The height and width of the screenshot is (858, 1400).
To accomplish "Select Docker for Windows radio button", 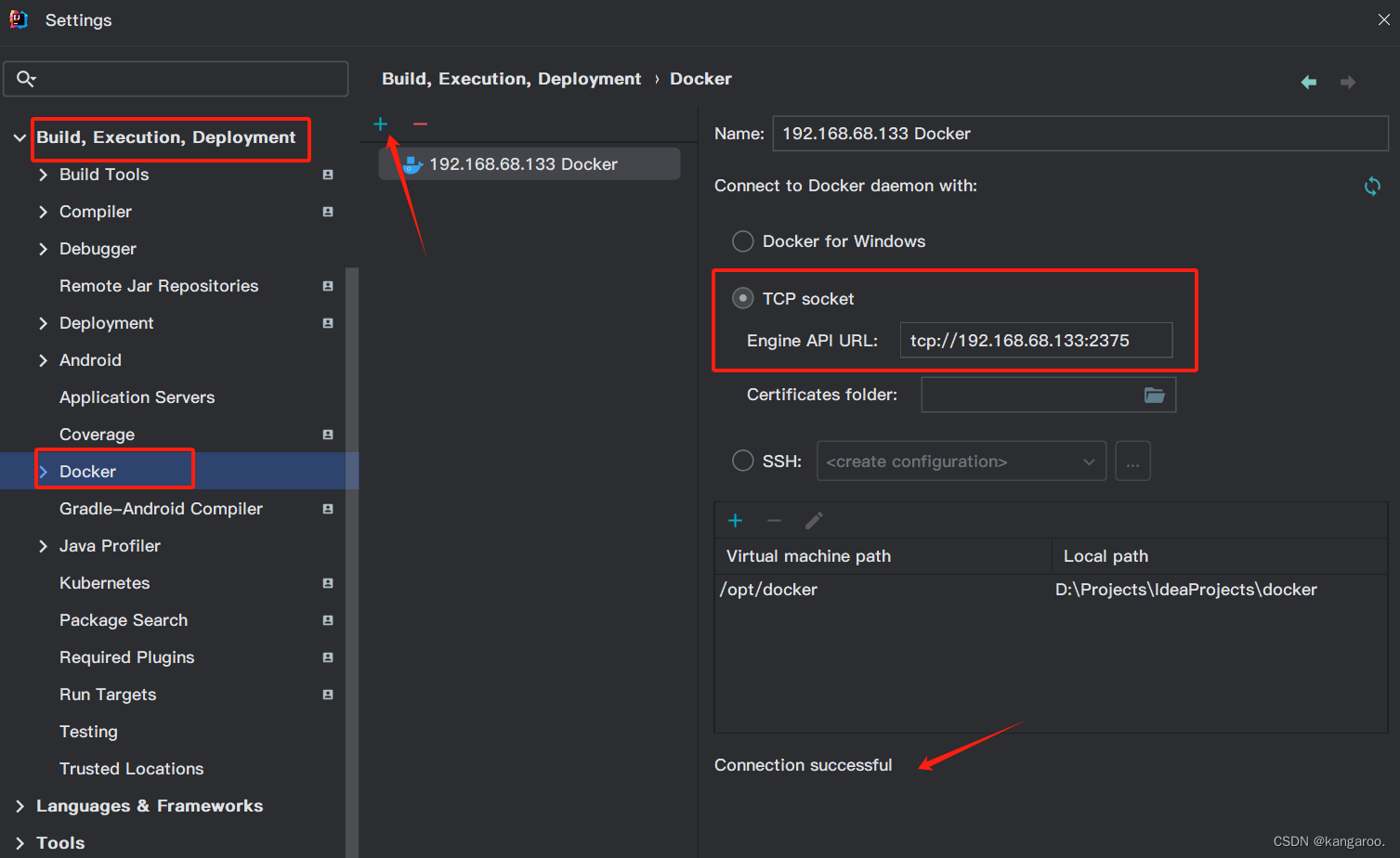I will [x=742, y=241].
